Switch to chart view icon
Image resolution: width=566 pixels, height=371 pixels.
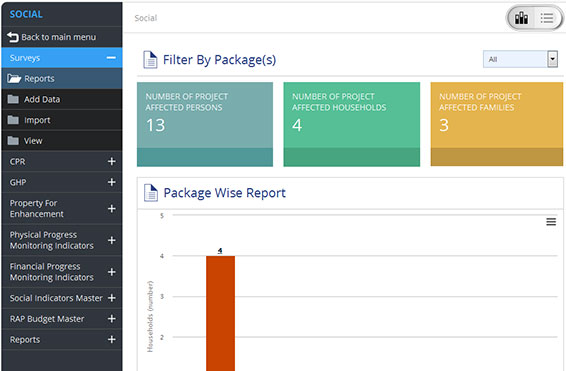[521, 18]
